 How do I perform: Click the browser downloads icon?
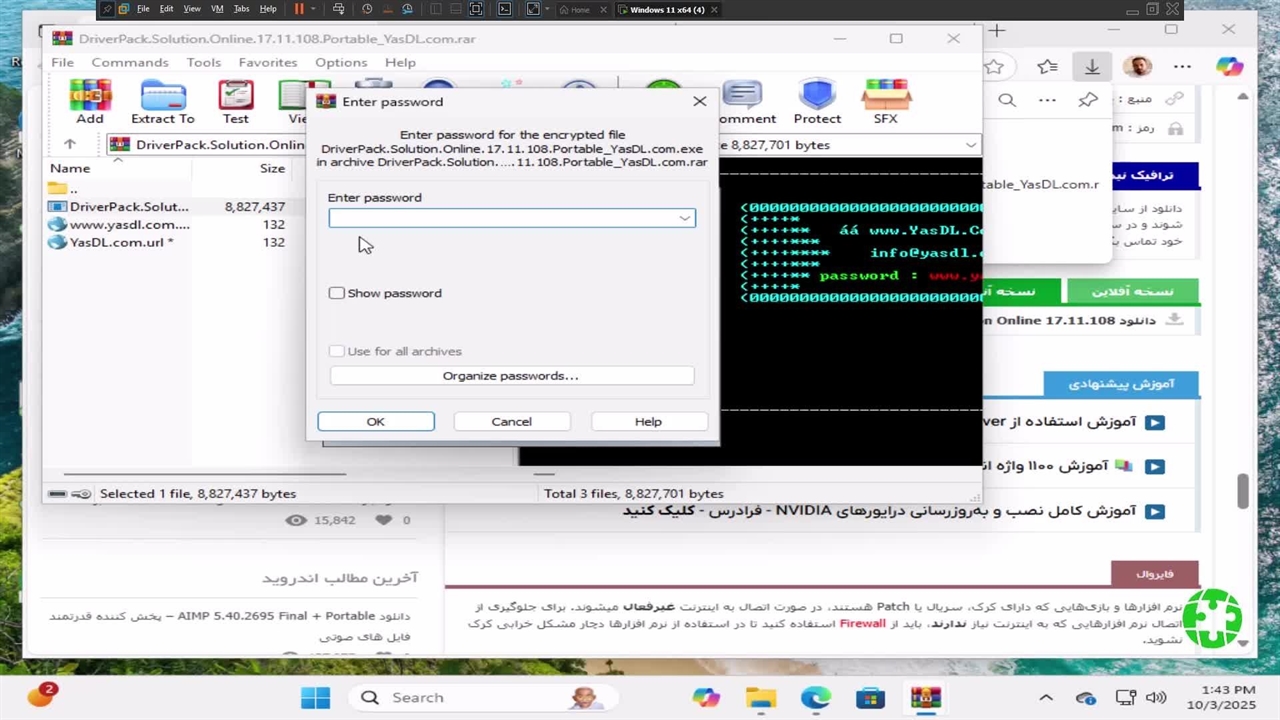1092,67
